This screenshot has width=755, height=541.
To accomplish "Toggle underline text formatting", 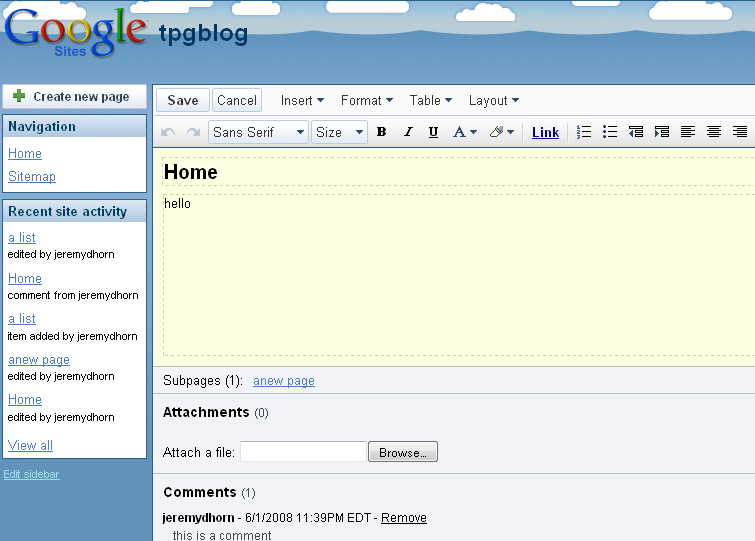I will (x=433, y=132).
